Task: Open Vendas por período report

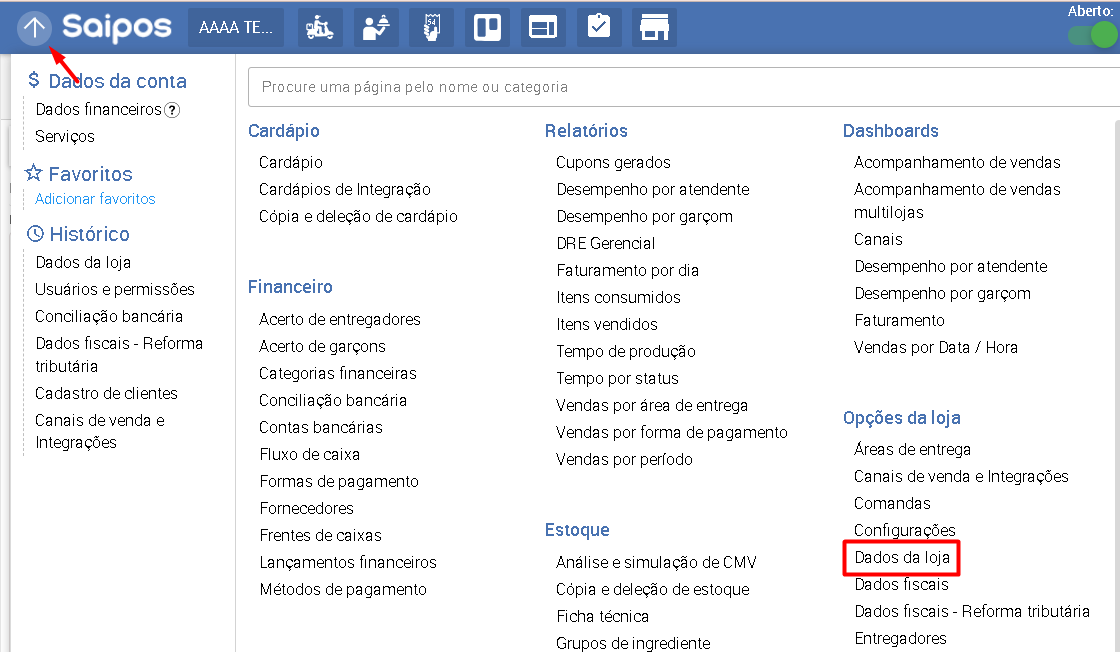Action: (x=624, y=460)
